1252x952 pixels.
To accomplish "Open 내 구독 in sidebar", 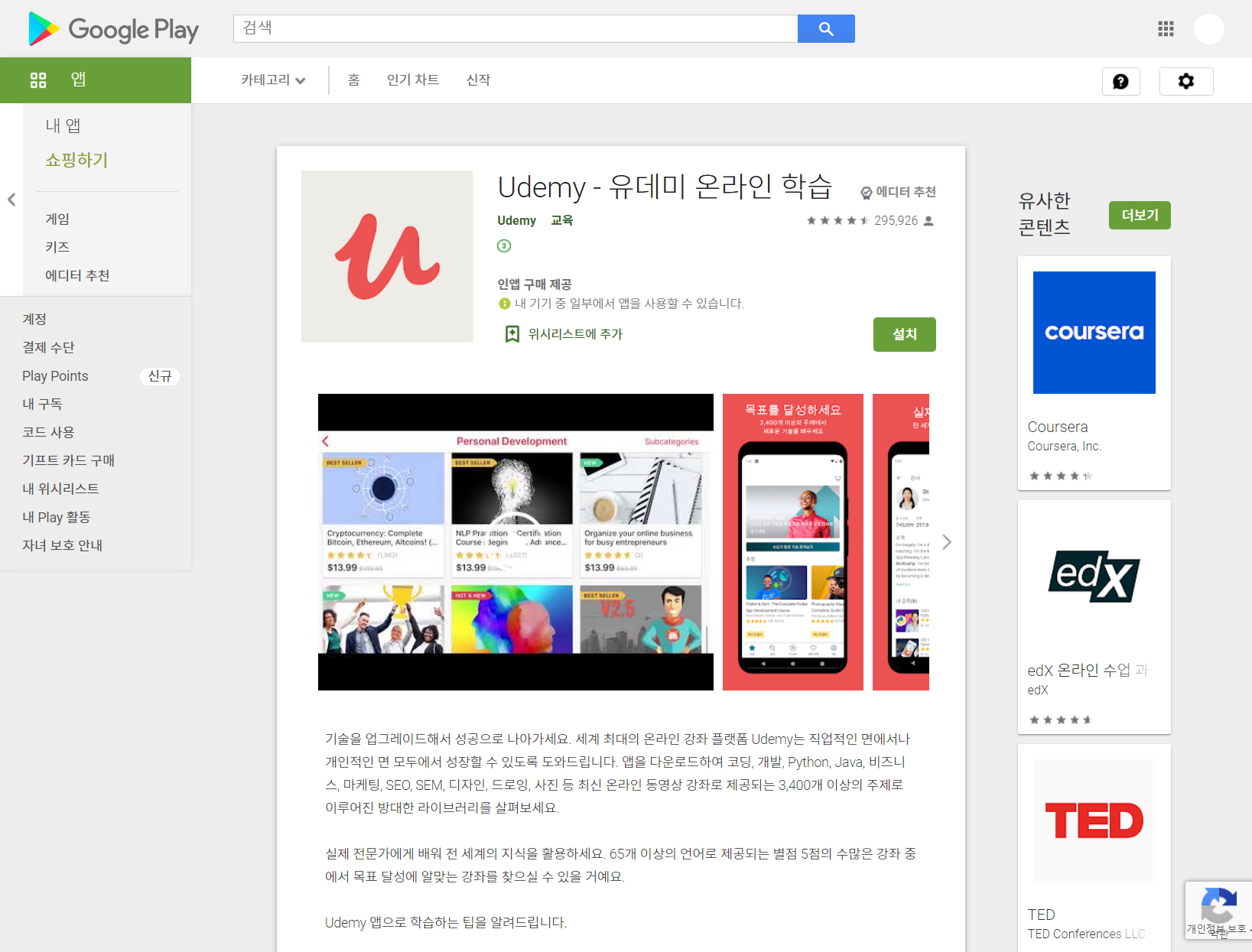I will [42, 404].
